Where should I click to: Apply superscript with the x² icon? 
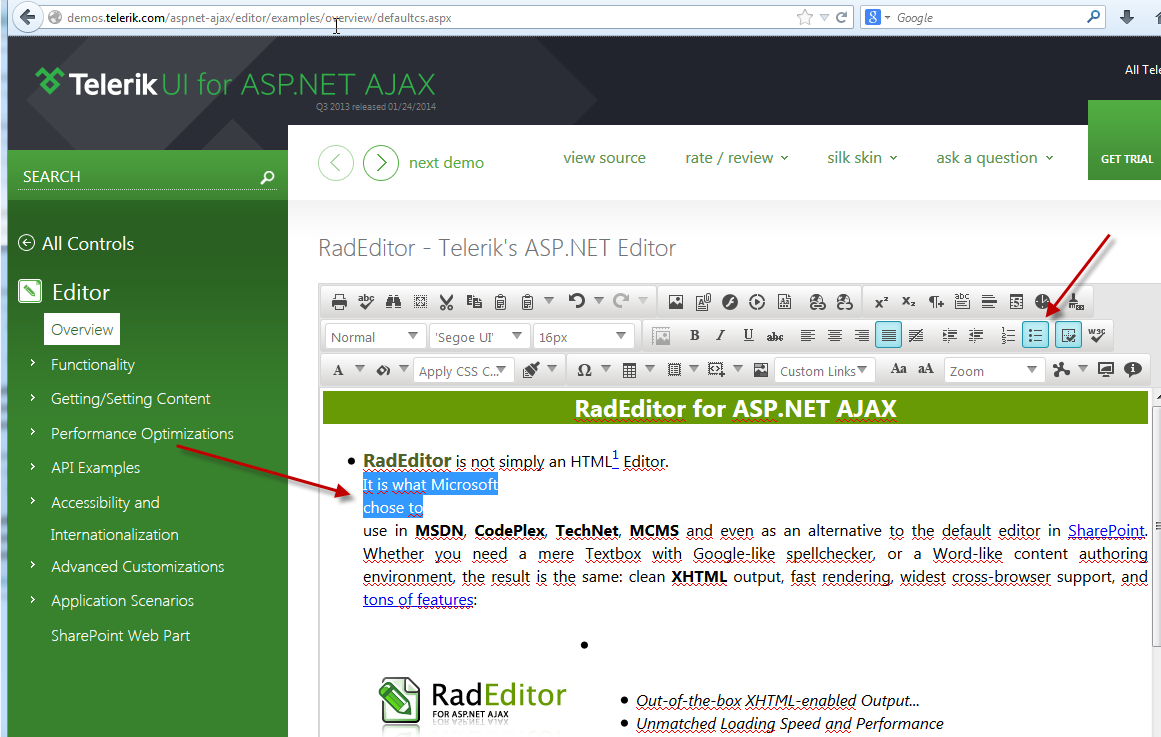pyautogui.click(x=881, y=301)
